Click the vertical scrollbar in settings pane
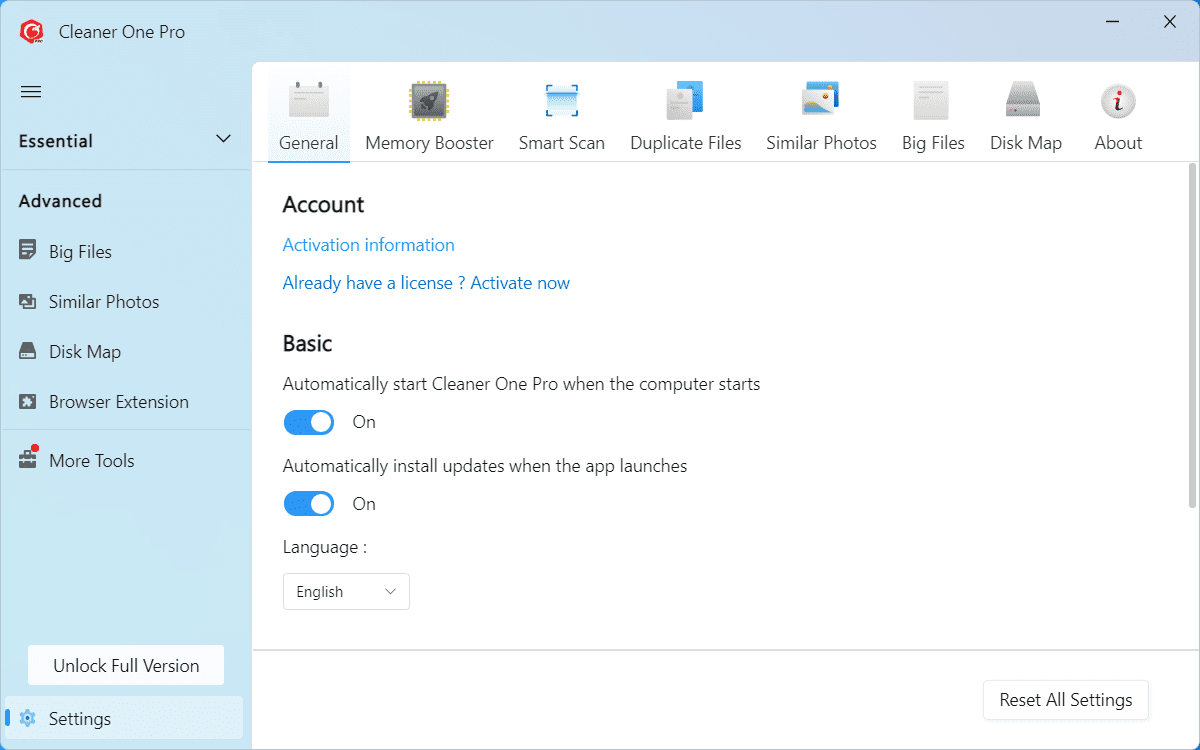Image resolution: width=1200 pixels, height=750 pixels. coord(1190,334)
